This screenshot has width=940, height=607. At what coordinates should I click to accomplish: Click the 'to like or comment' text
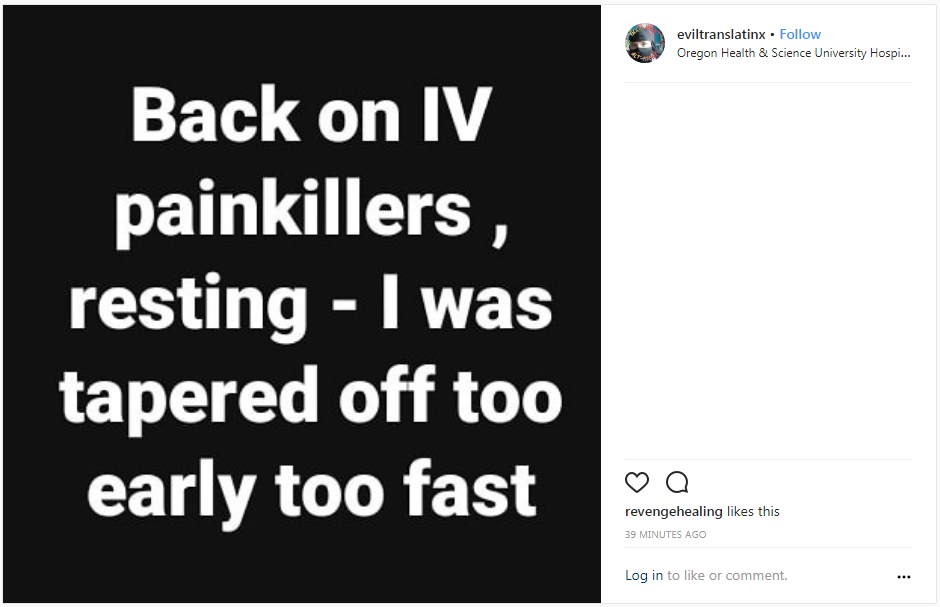(x=727, y=575)
